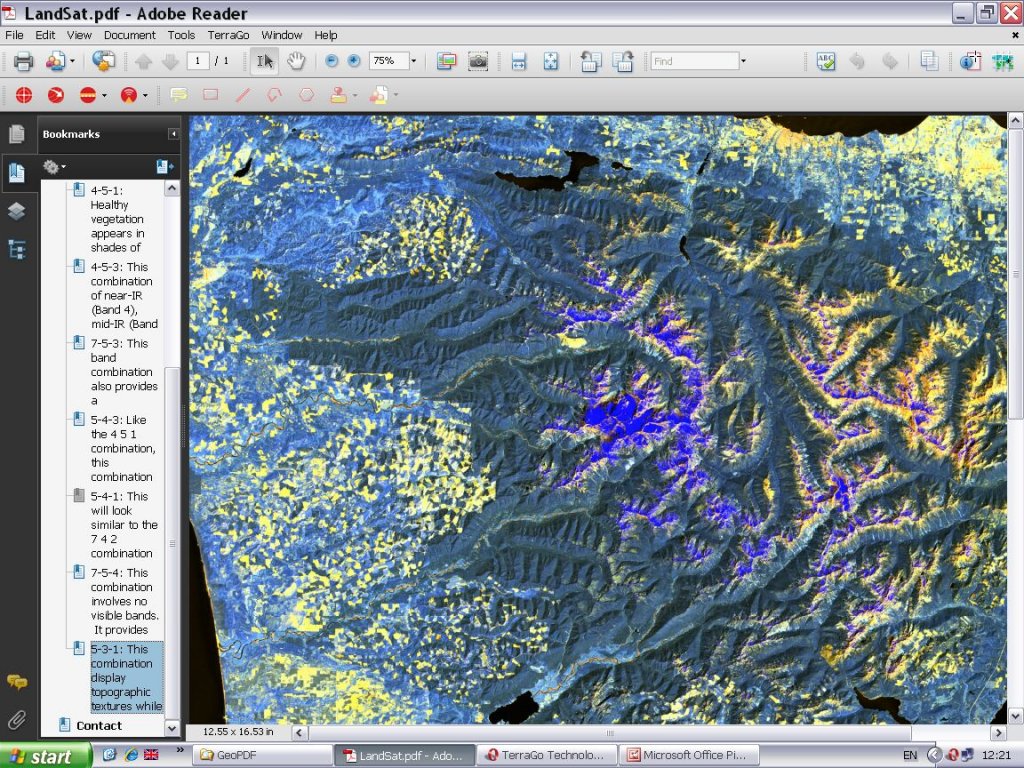
Task: Open the Layers panel in sidebar
Action: click(x=16, y=211)
